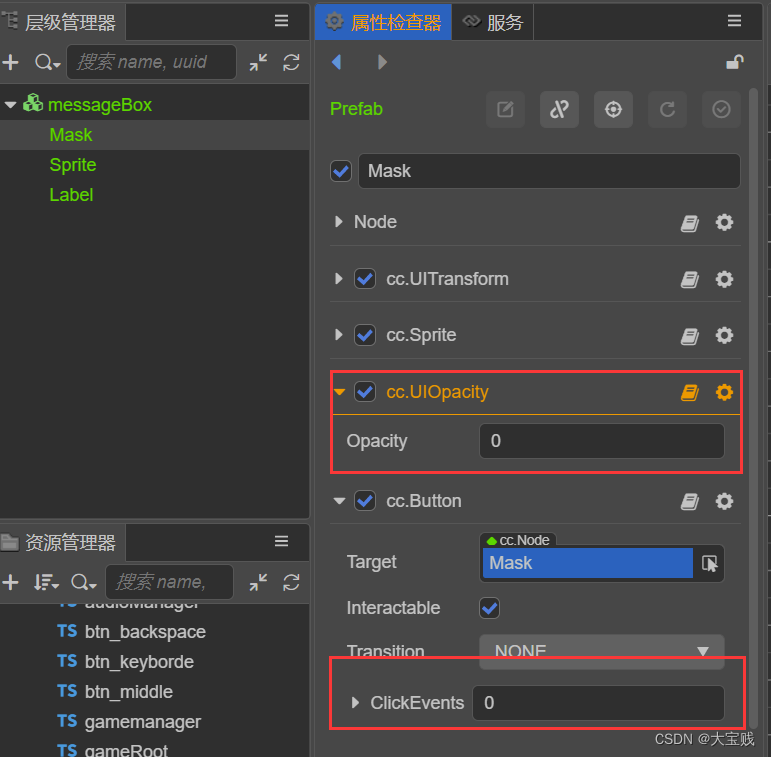This screenshot has height=757, width=771.
Task: Expand the ClickEvents array
Action: tap(355, 703)
